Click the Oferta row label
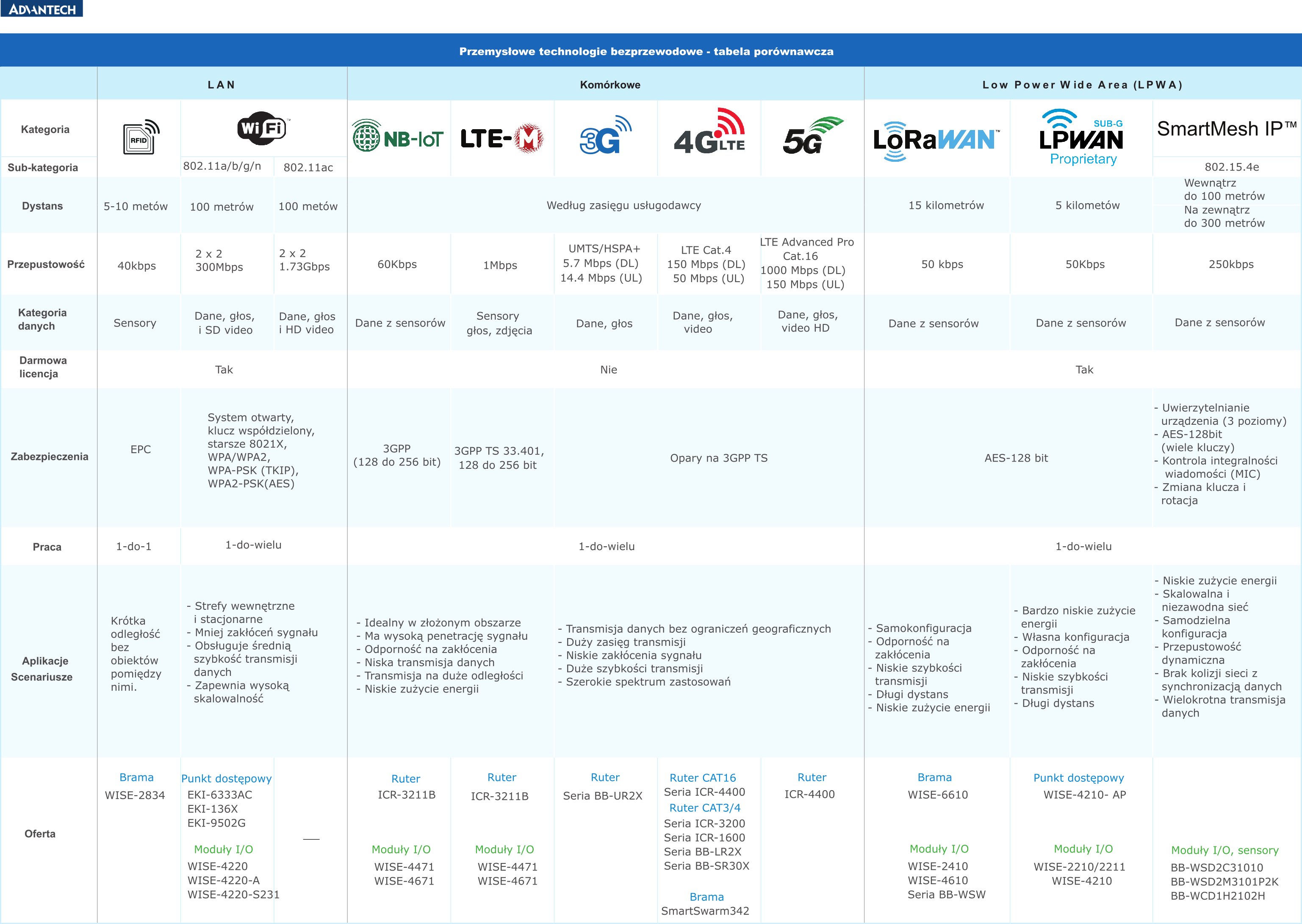The image size is (1302, 924). tap(40, 834)
